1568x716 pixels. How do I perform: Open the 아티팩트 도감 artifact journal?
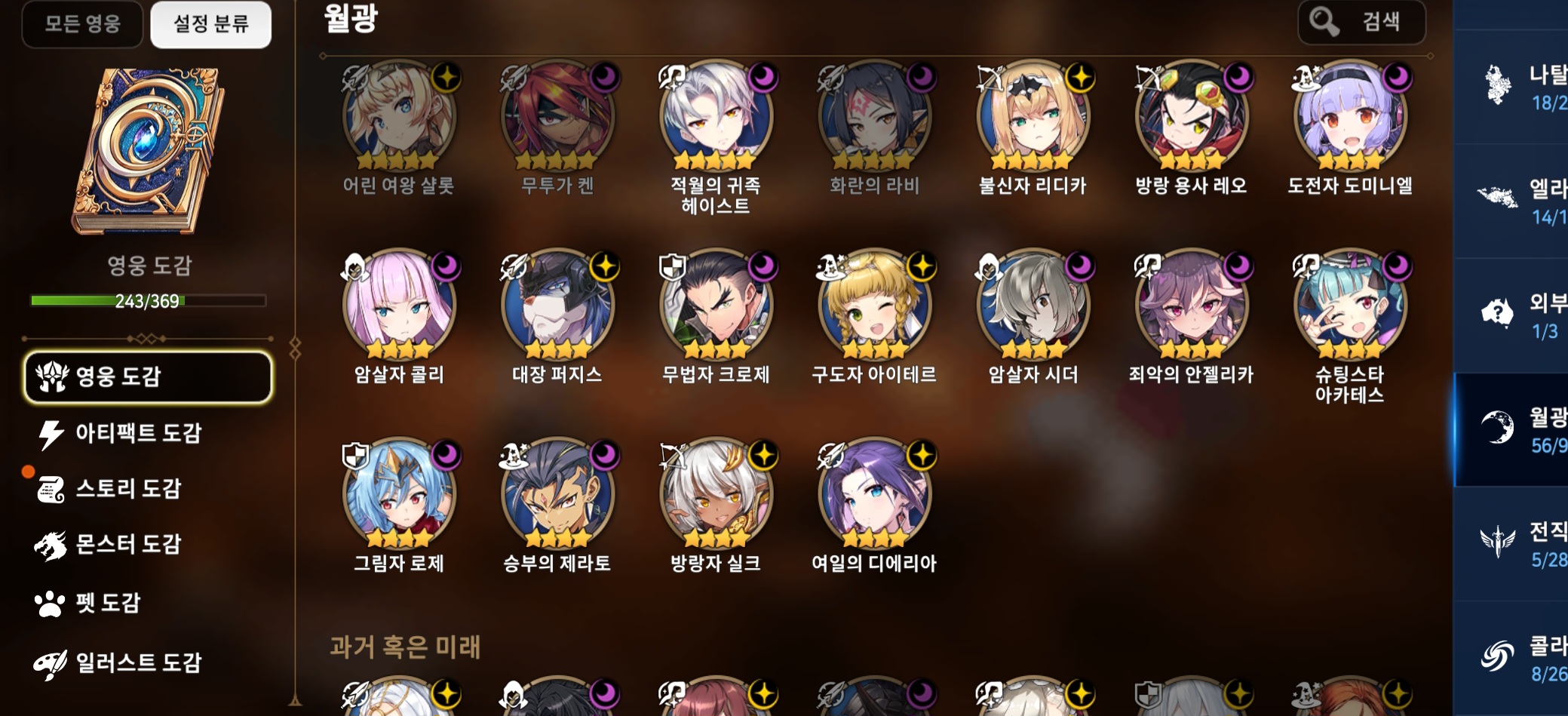tap(121, 433)
